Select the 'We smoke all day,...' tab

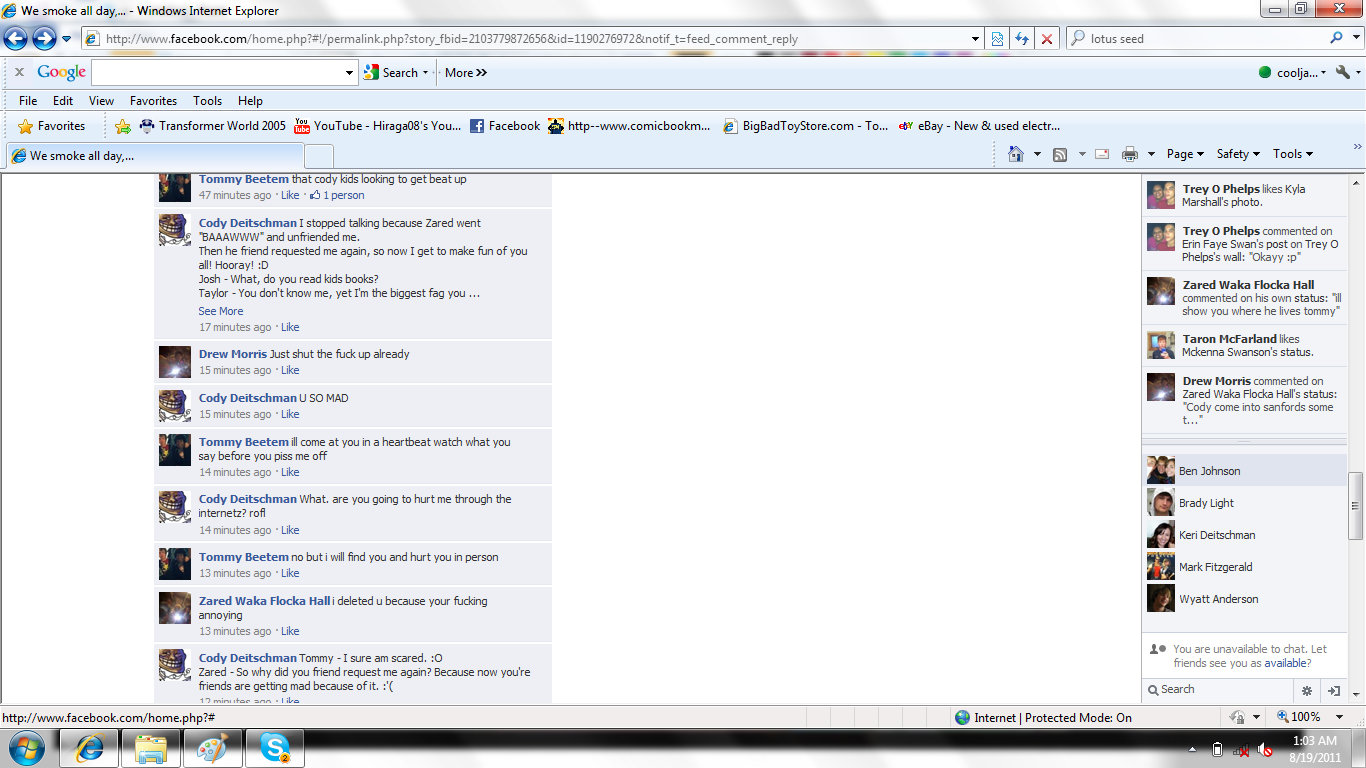pos(154,156)
